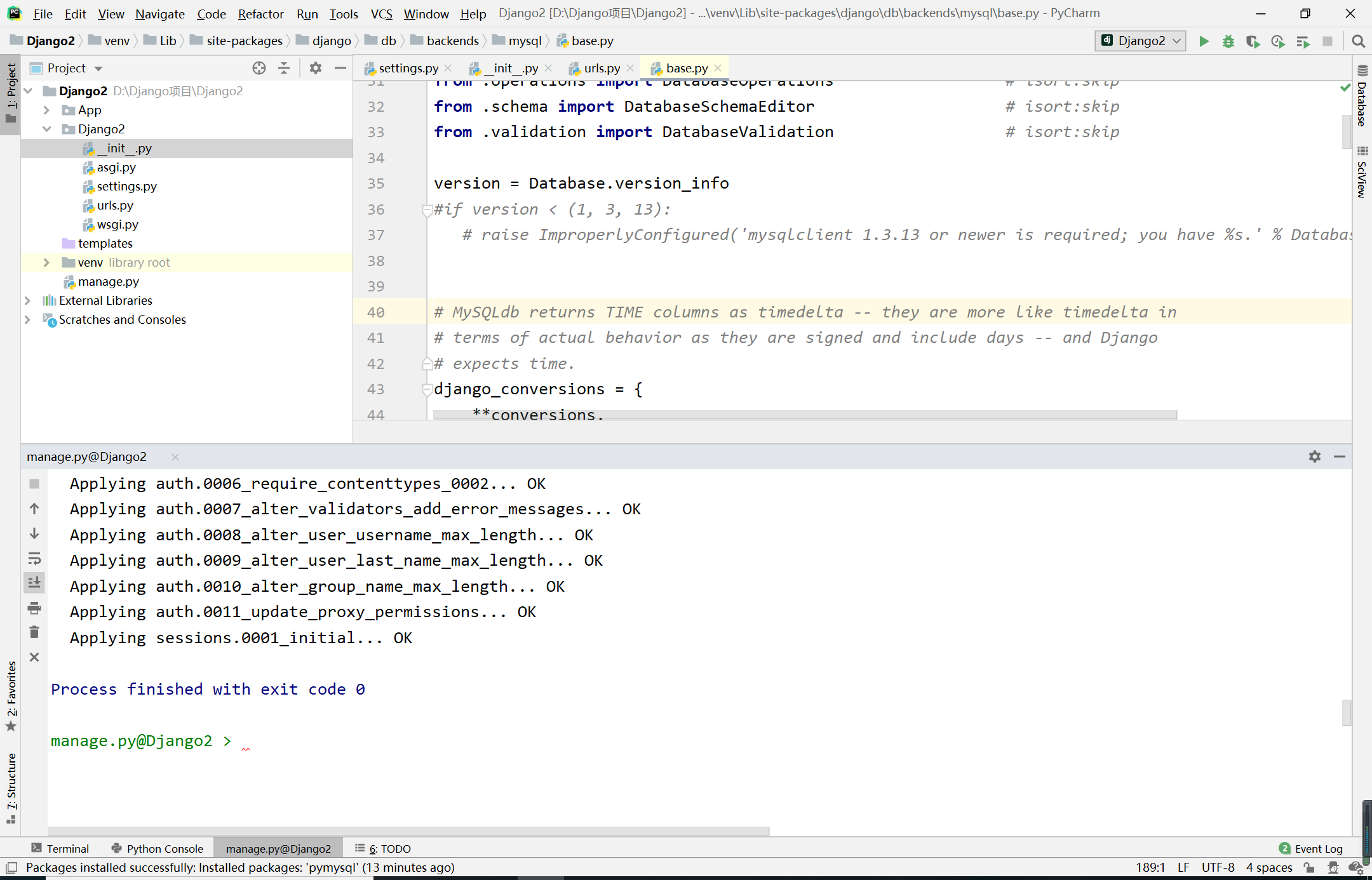
Task: Click the profile run icon
Action: click(1278, 41)
